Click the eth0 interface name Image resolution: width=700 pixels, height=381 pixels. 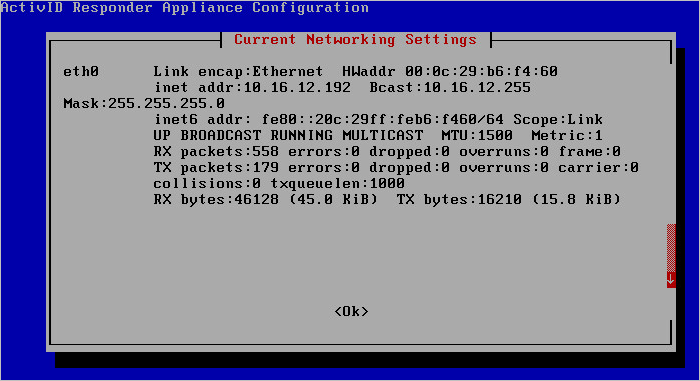[x=81, y=71]
